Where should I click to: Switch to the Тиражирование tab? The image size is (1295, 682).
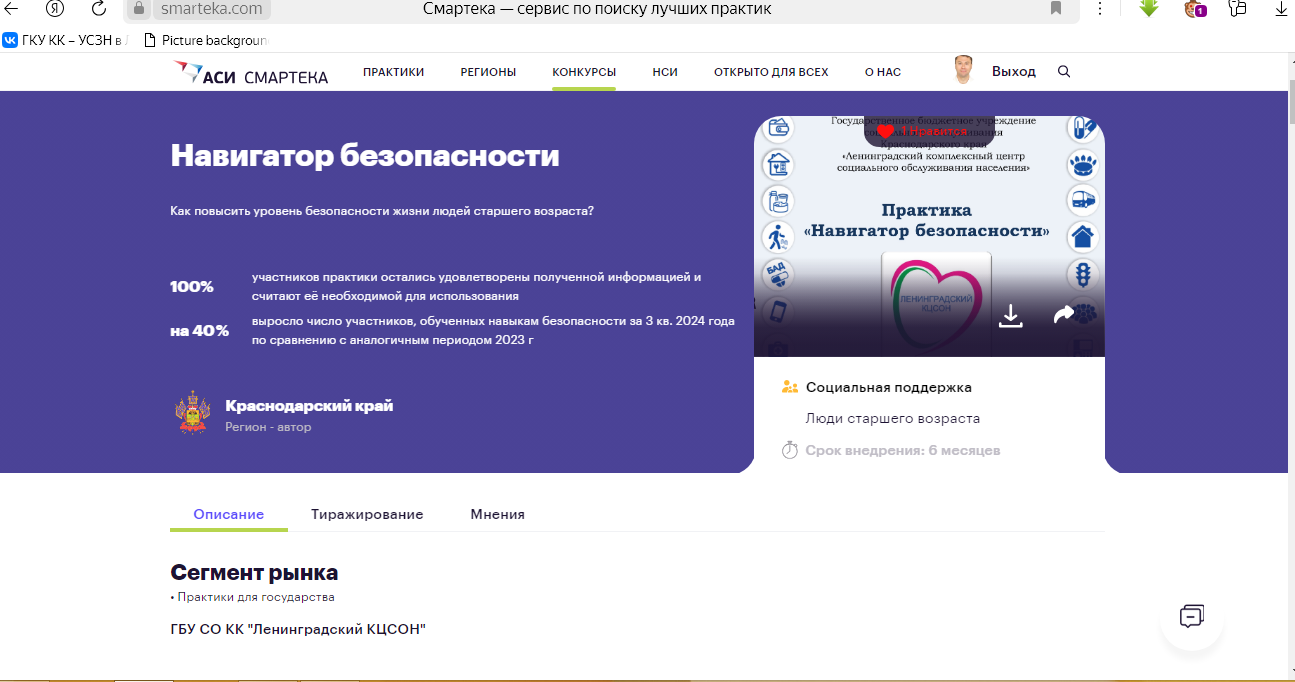pyautogui.click(x=367, y=514)
